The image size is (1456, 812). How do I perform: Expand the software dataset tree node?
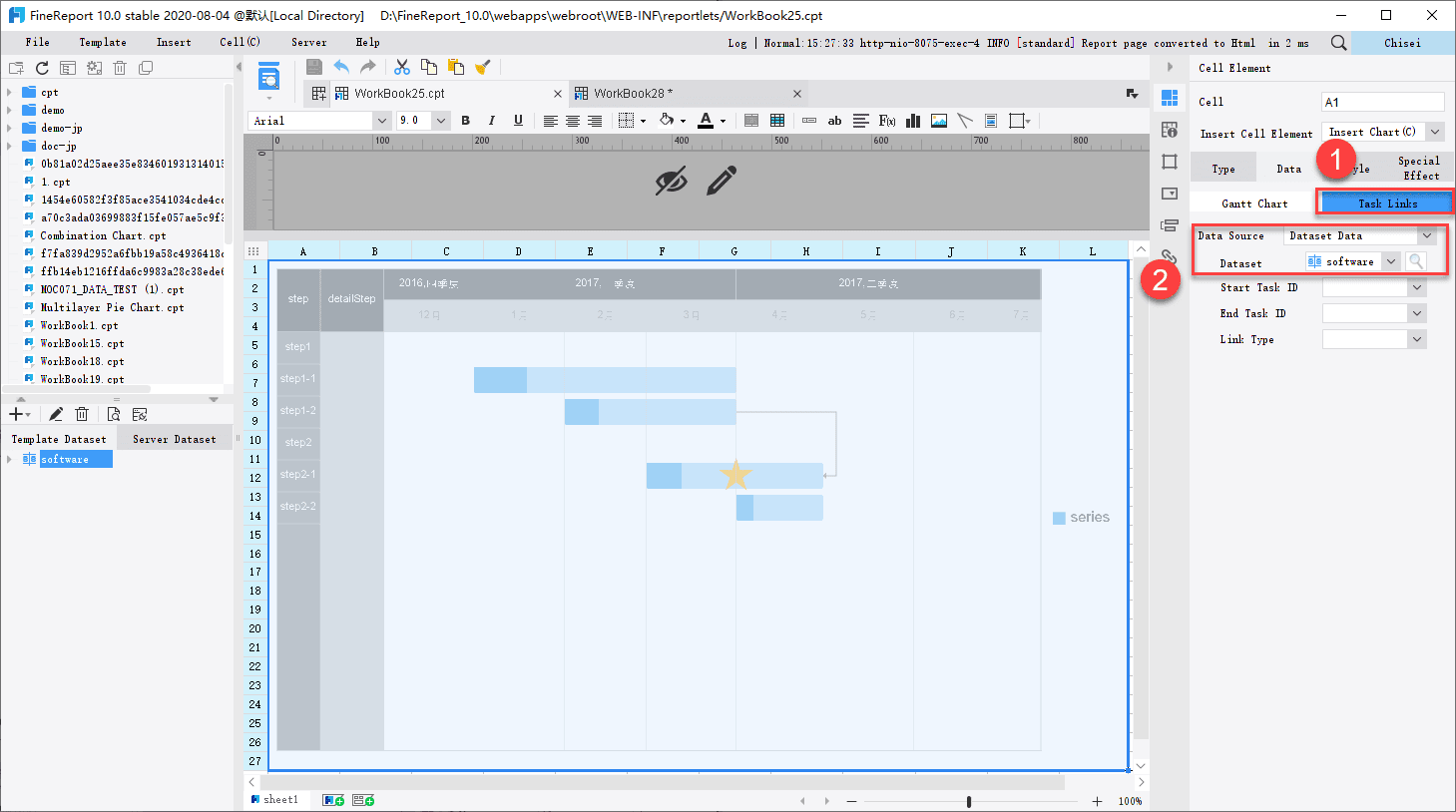tap(10, 458)
